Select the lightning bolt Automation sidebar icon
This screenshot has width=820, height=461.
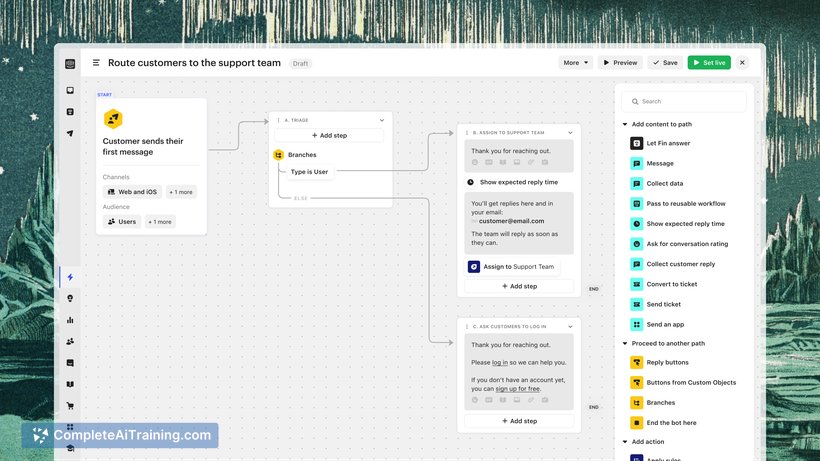tap(70, 277)
